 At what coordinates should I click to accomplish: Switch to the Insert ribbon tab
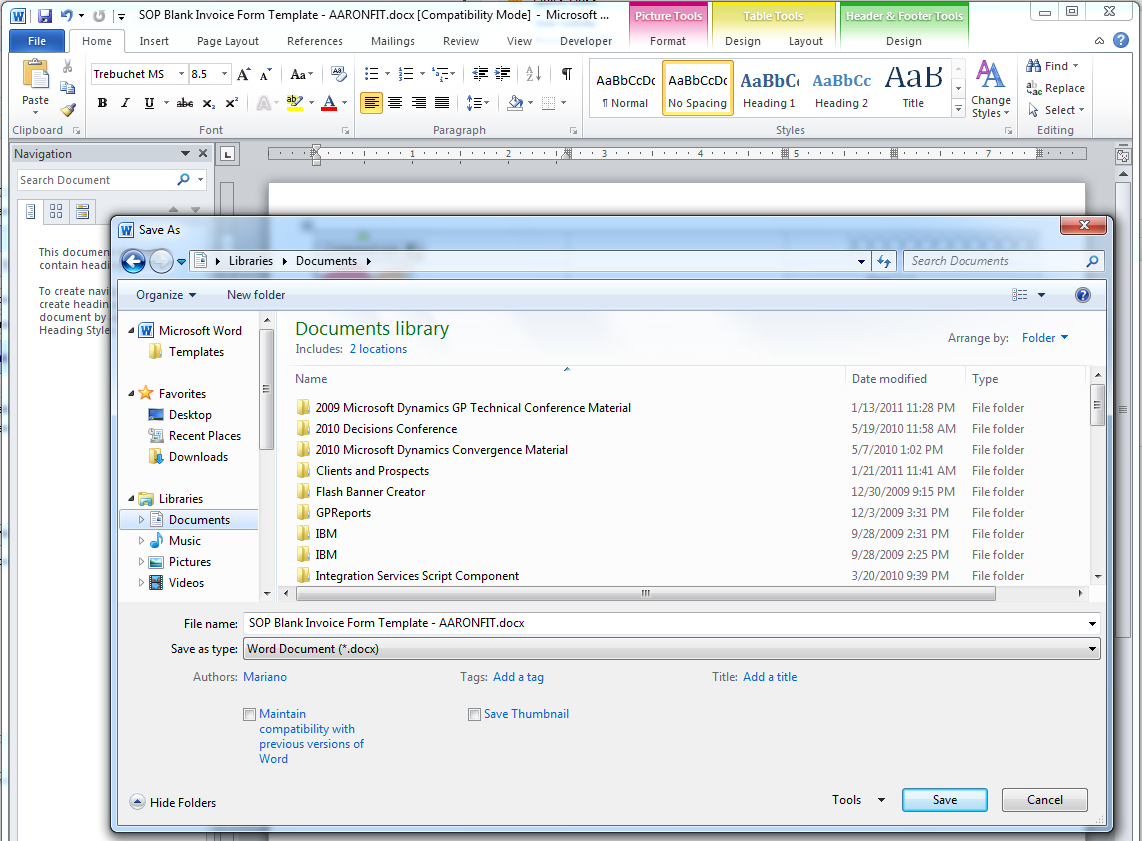click(x=154, y=41)
